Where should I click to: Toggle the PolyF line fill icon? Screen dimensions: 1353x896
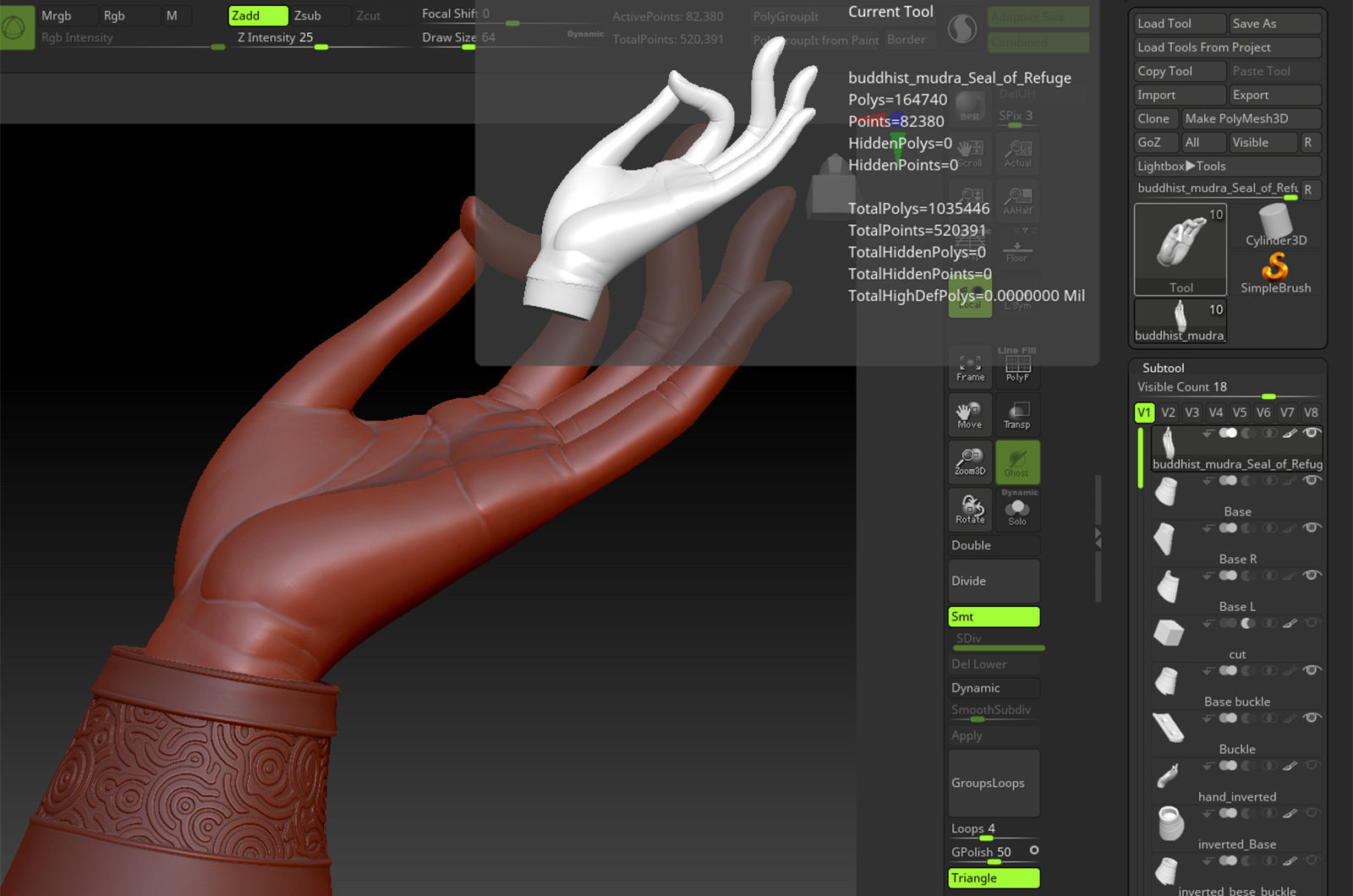(x=1017, y=368)
